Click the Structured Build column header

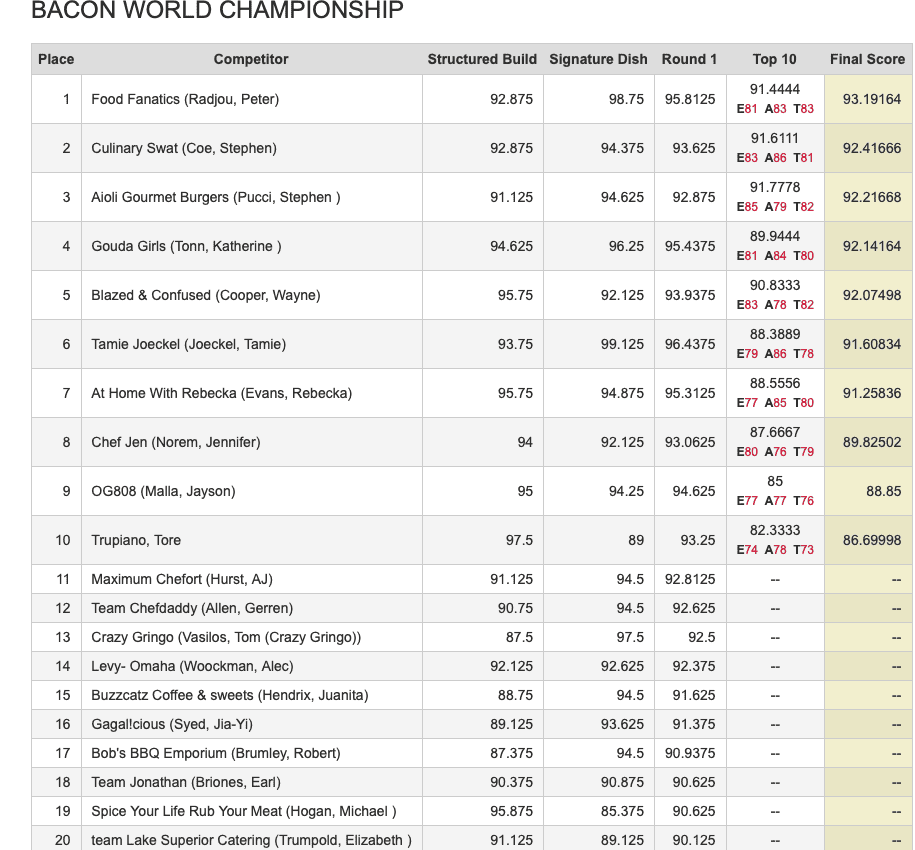pos(482,59)
